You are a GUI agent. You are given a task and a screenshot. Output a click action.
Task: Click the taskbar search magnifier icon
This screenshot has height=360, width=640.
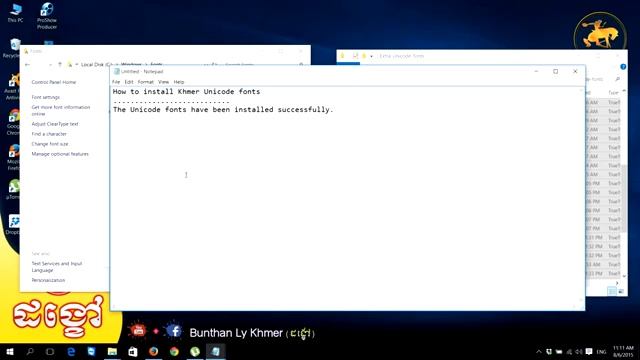pos(30,351)
